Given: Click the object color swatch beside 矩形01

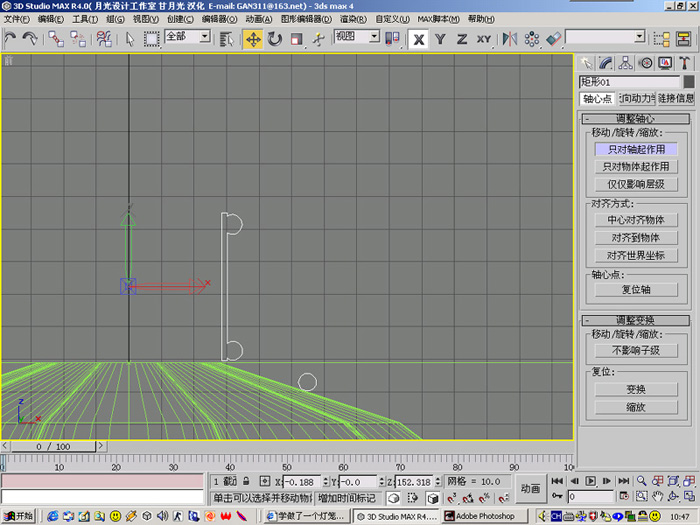Looking at the screenshot, I should click(x=689, y=82).
